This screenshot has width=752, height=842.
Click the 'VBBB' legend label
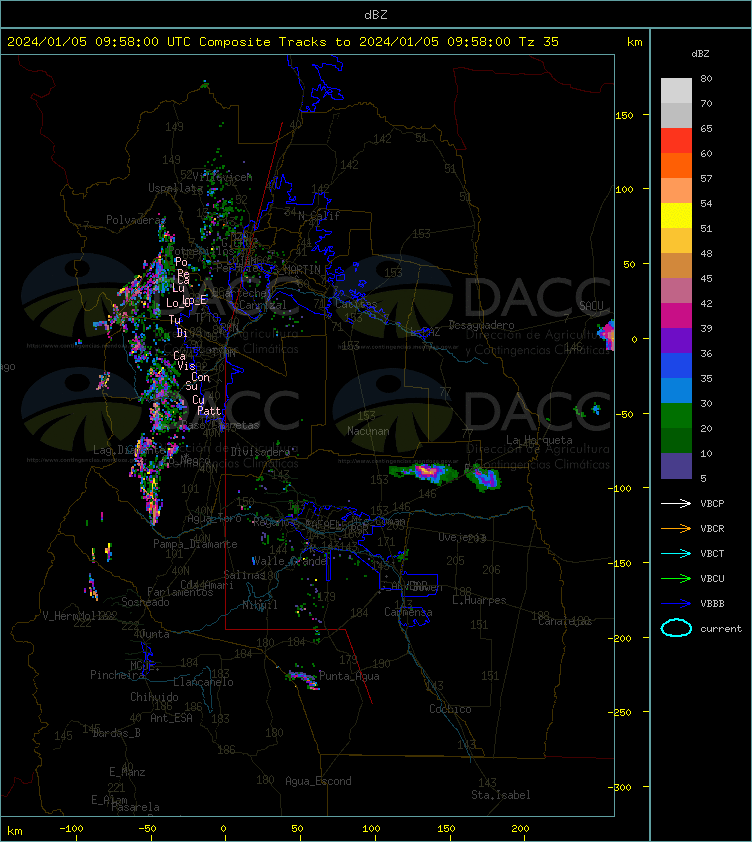point(712,604)
